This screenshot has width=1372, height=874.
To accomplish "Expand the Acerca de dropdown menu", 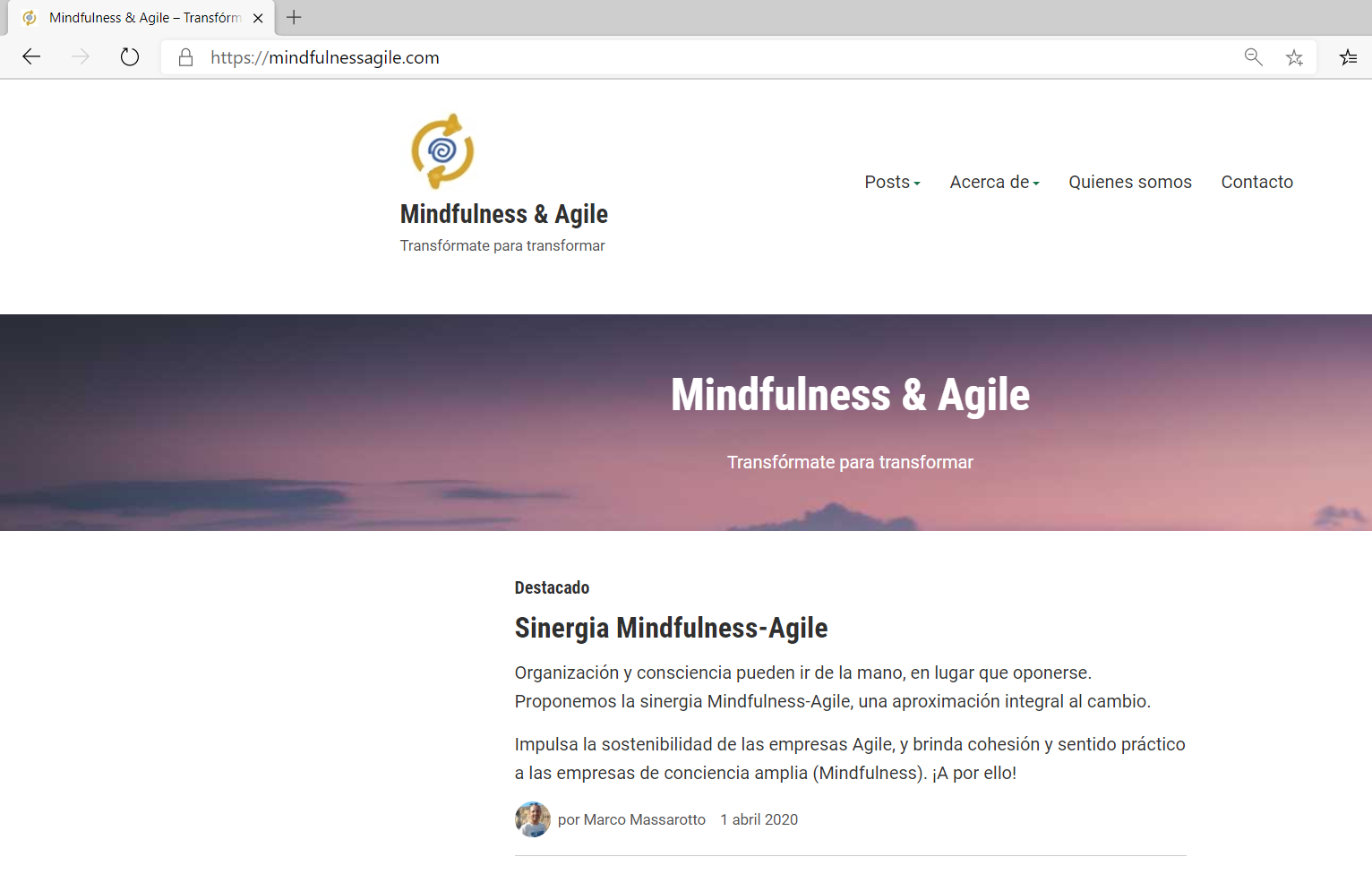I will [x=994, y=182].
